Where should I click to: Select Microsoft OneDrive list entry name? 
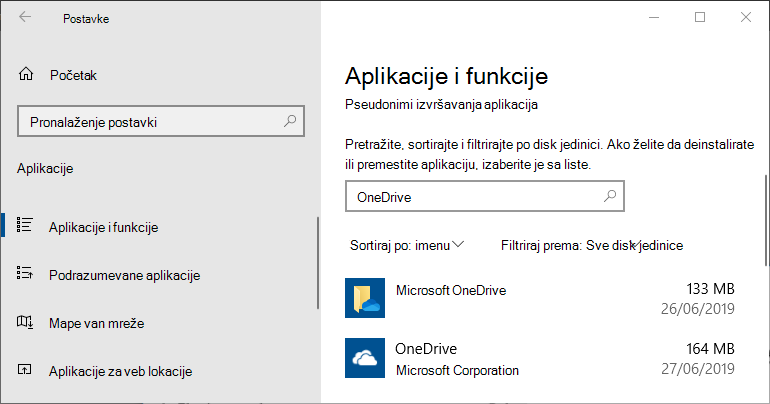click(x=451, y=290)
